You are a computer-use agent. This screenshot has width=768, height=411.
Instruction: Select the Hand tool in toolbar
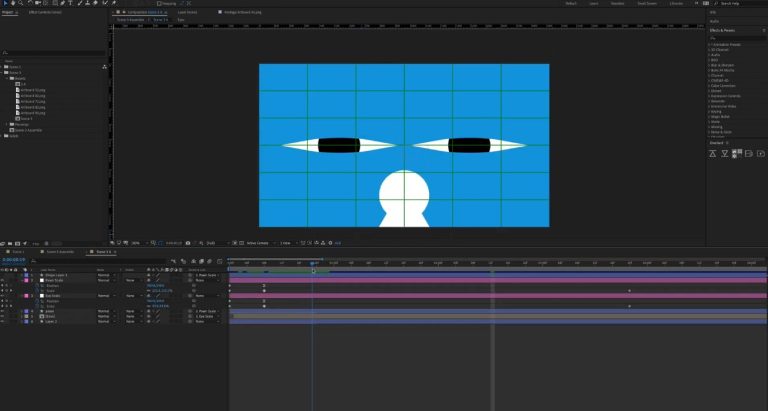[x=13, y=3]
